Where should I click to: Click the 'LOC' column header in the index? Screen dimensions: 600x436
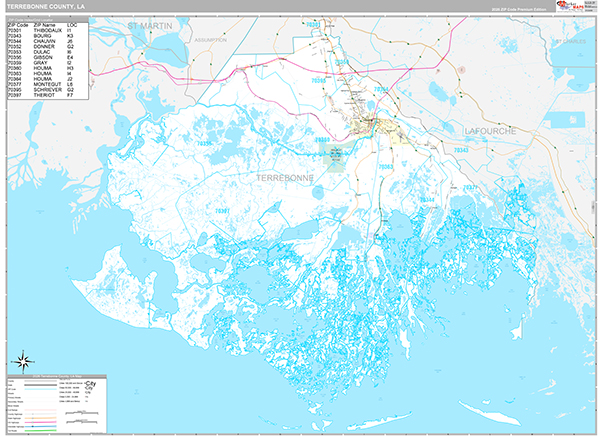click(x=72, y=25)
